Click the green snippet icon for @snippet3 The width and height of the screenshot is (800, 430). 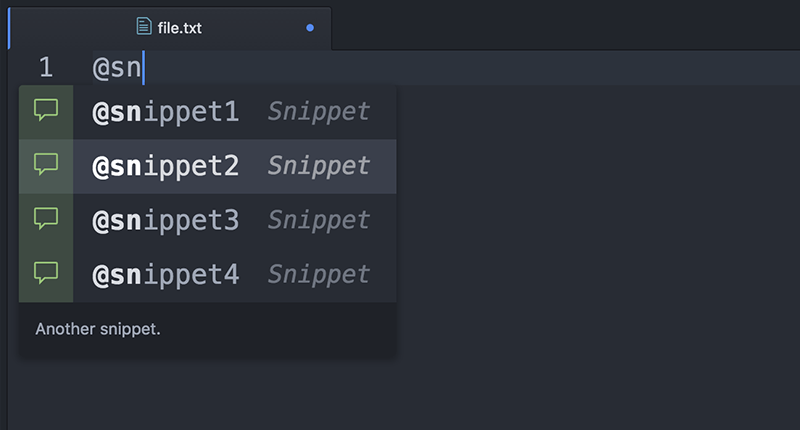tap(46, 219)
